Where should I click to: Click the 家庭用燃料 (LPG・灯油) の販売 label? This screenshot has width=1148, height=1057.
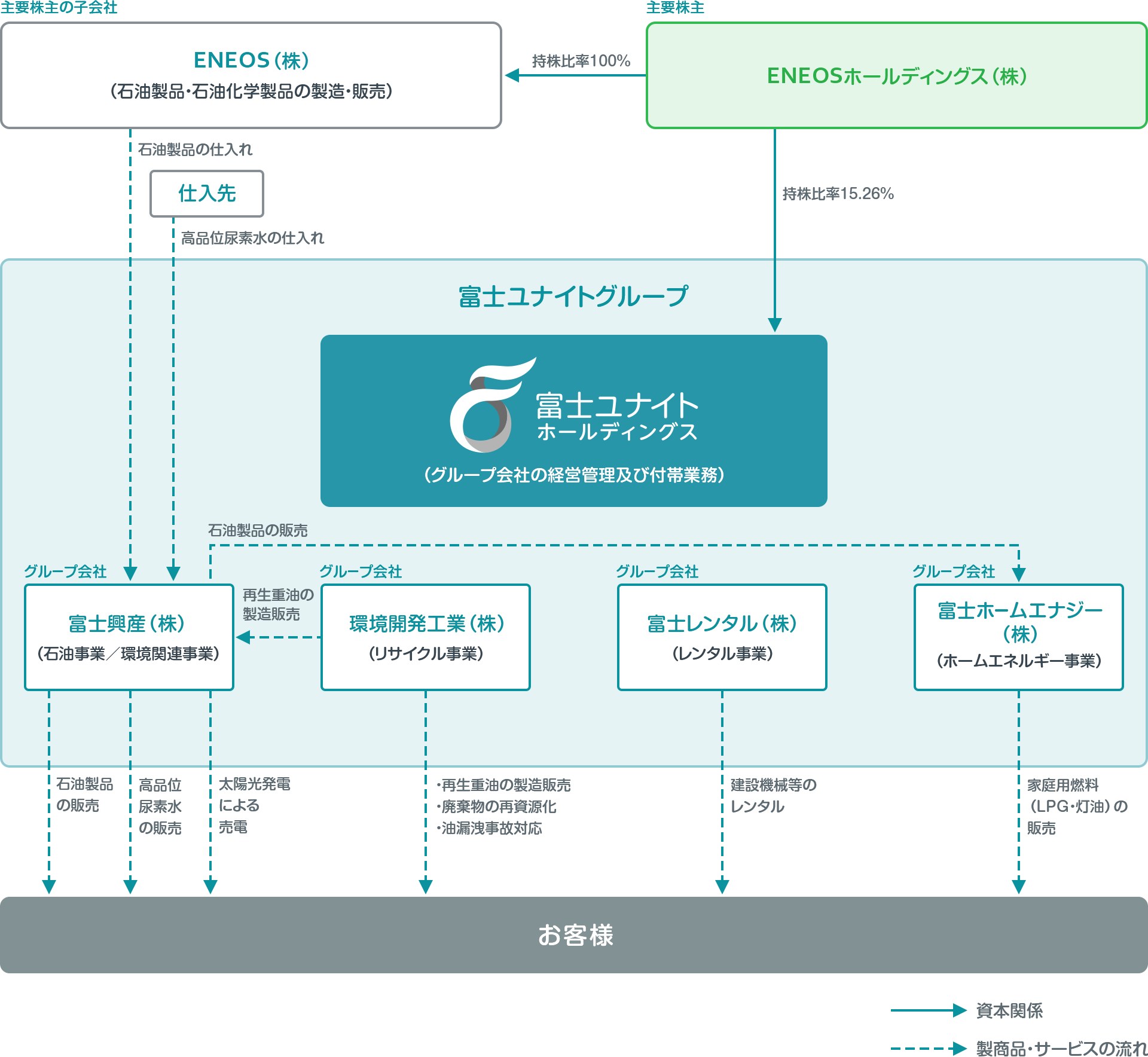[1076, 806]
